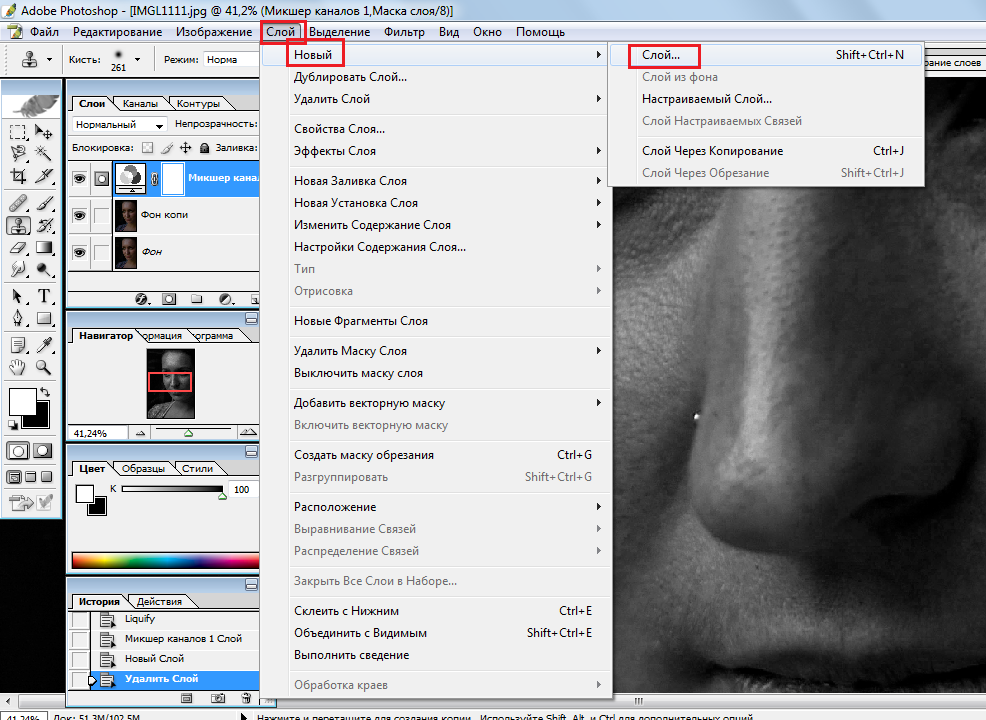
Task: Select the Lasso tool
Action: 18,153
